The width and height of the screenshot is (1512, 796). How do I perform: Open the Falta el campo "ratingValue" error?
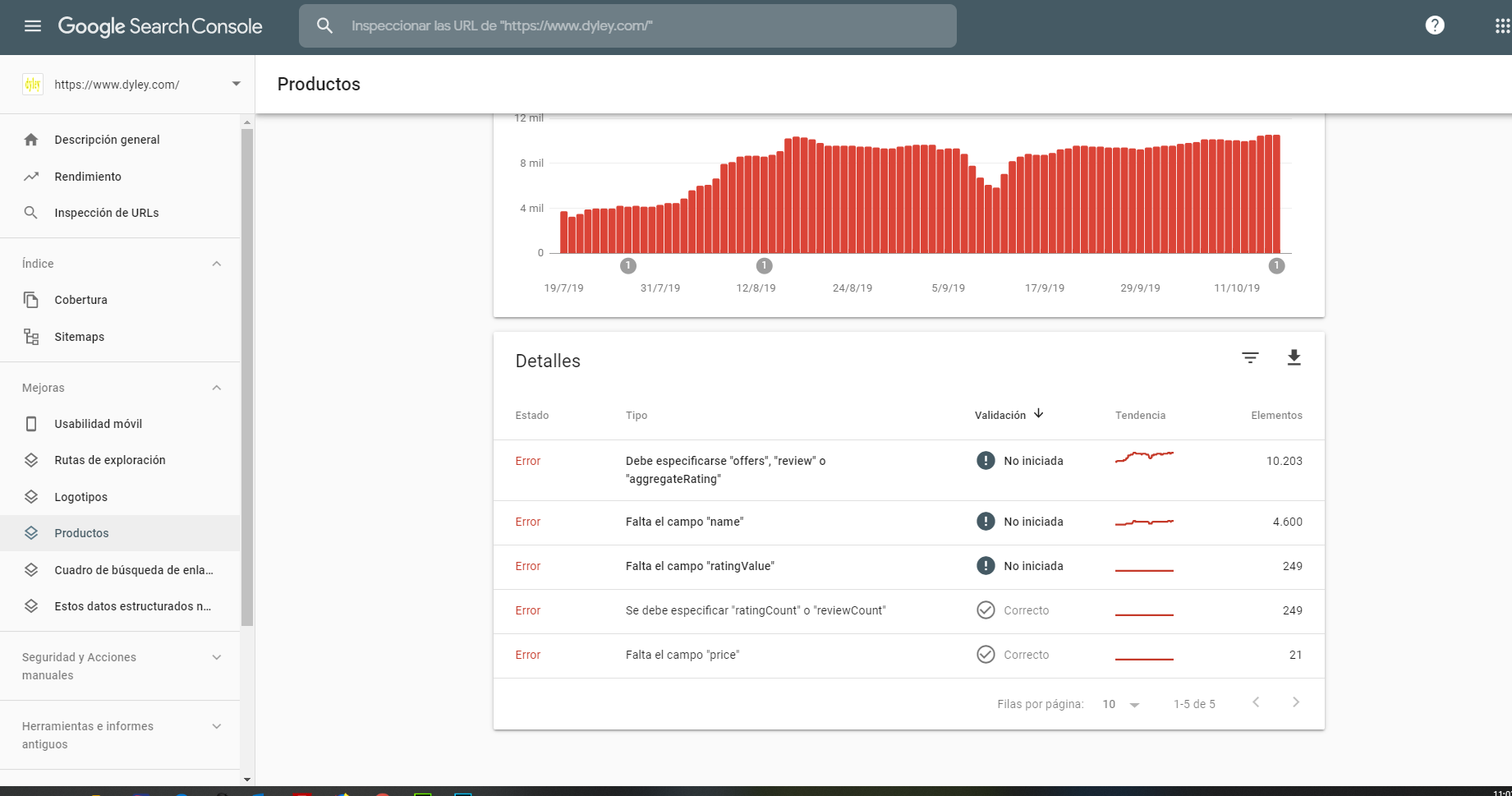(x=908, y=568)
